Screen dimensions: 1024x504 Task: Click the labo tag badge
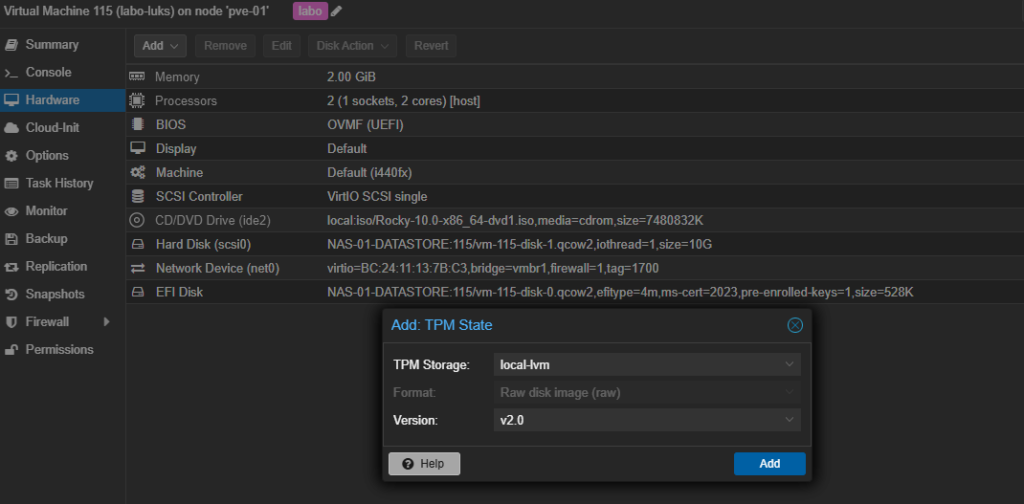pyautogui.click(x=309, y=10)
